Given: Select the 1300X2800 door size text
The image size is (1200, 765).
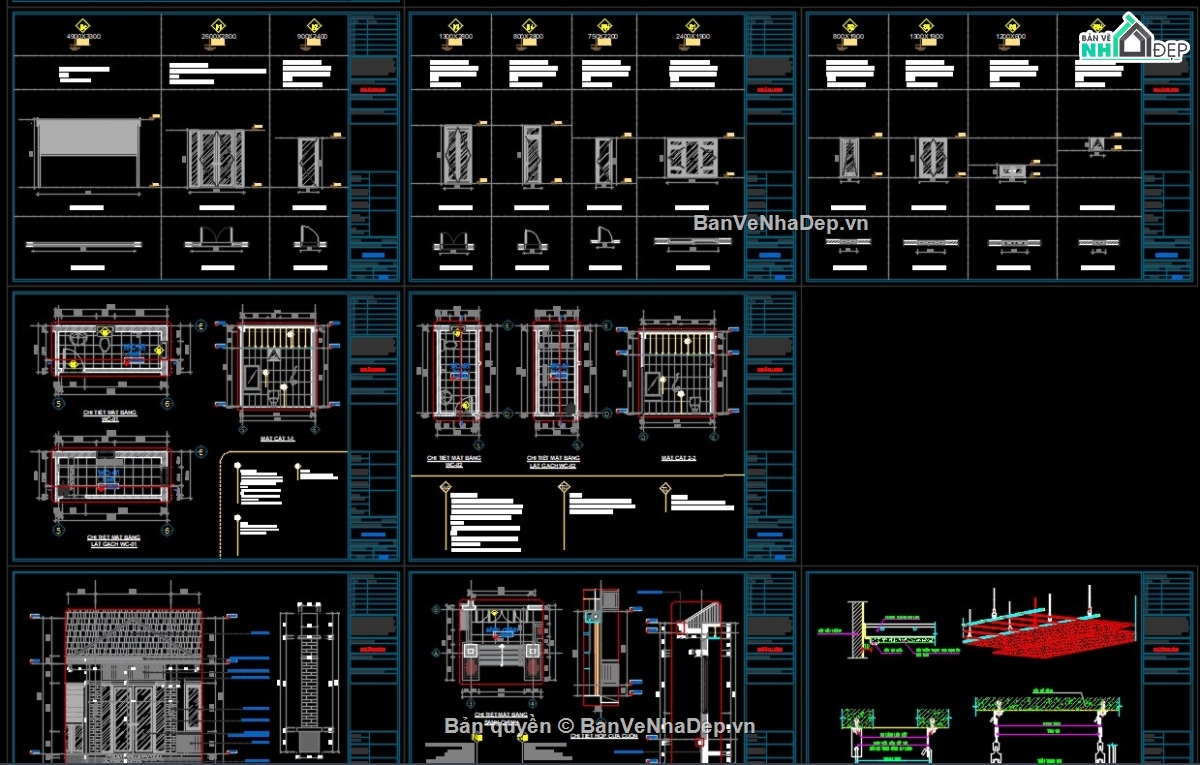Looking at the screenshot, I should tap(455, 37).
